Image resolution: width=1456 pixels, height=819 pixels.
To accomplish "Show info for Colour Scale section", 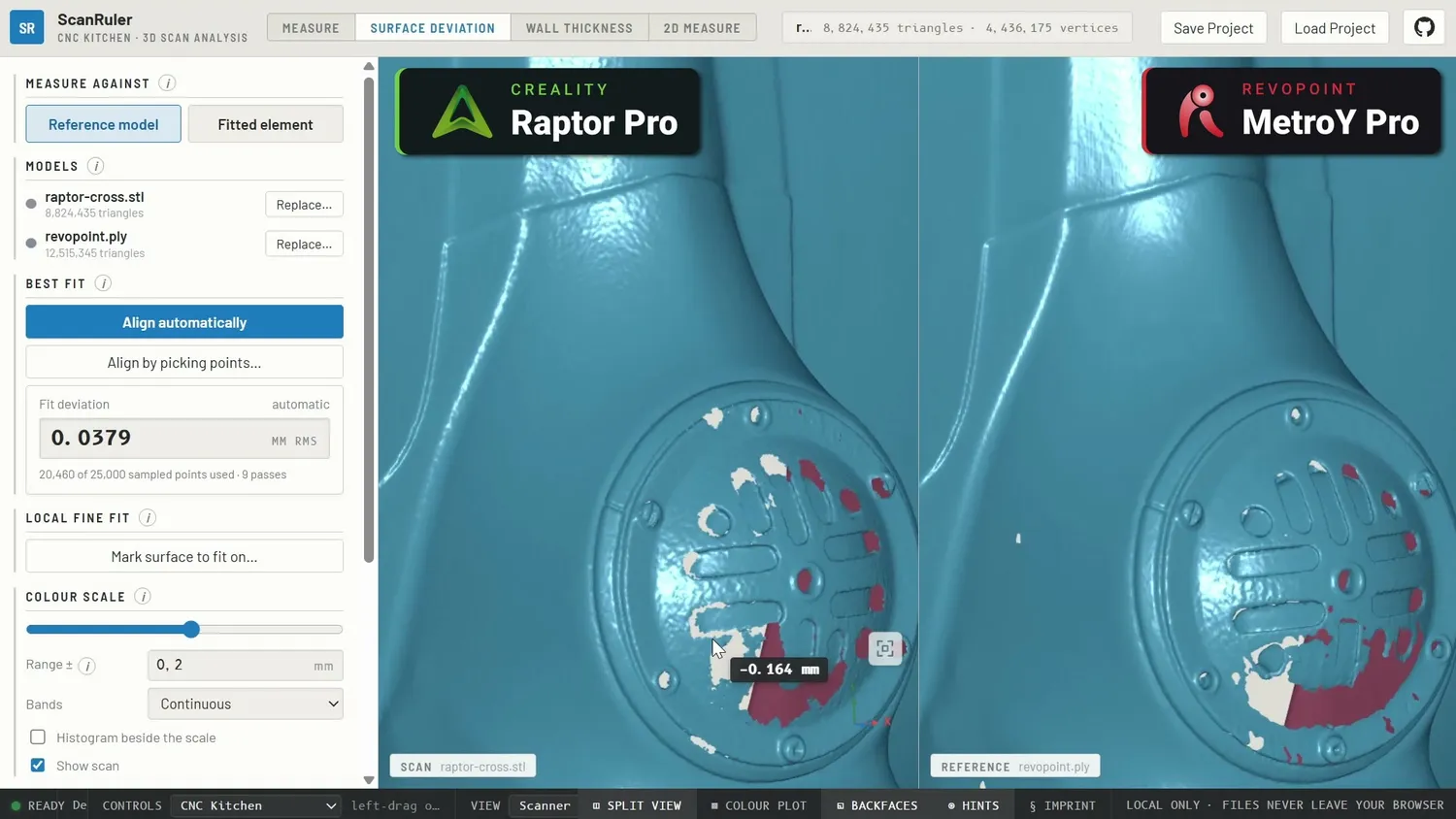I will pos(143,597).
